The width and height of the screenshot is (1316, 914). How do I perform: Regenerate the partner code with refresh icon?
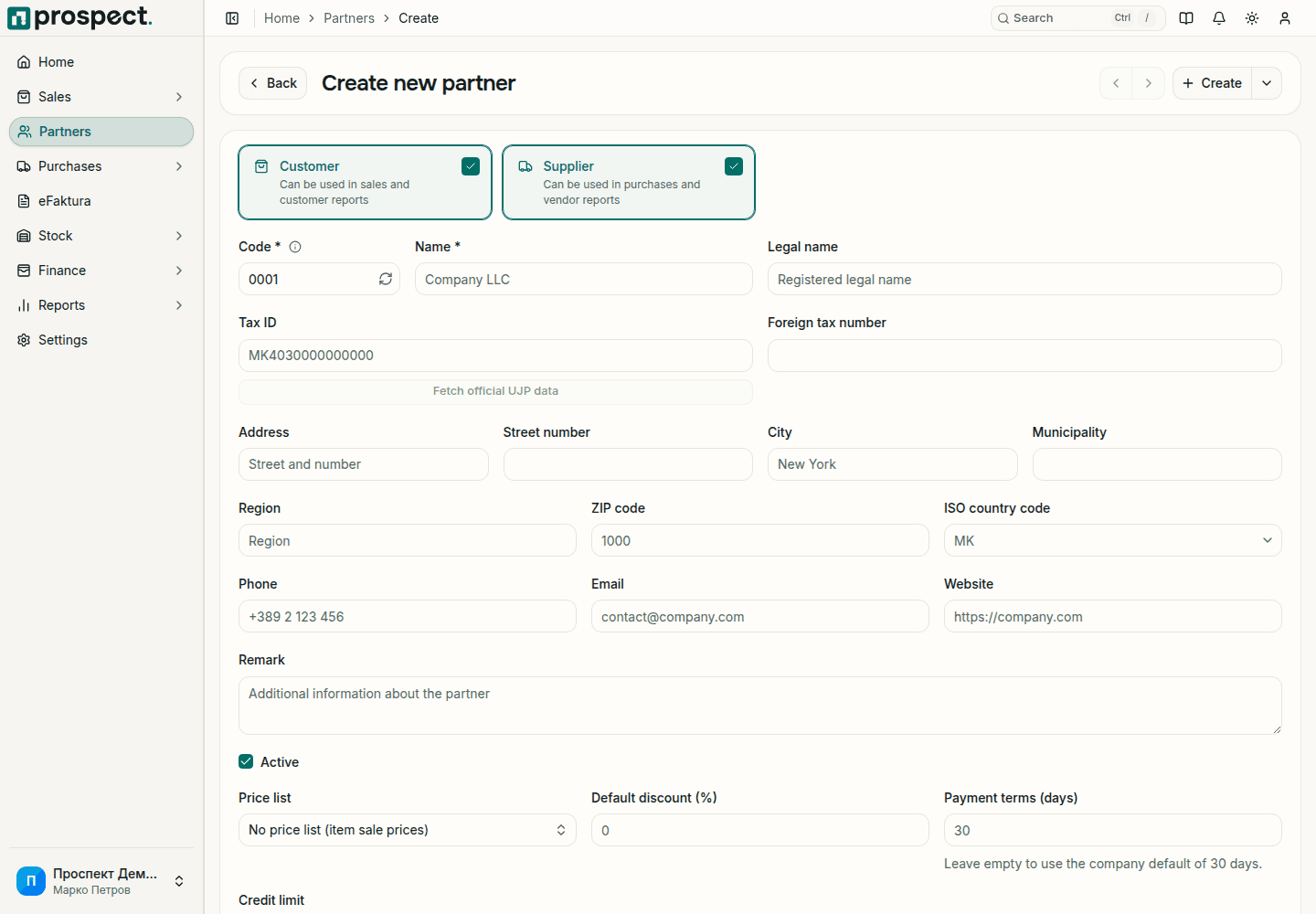386,279
